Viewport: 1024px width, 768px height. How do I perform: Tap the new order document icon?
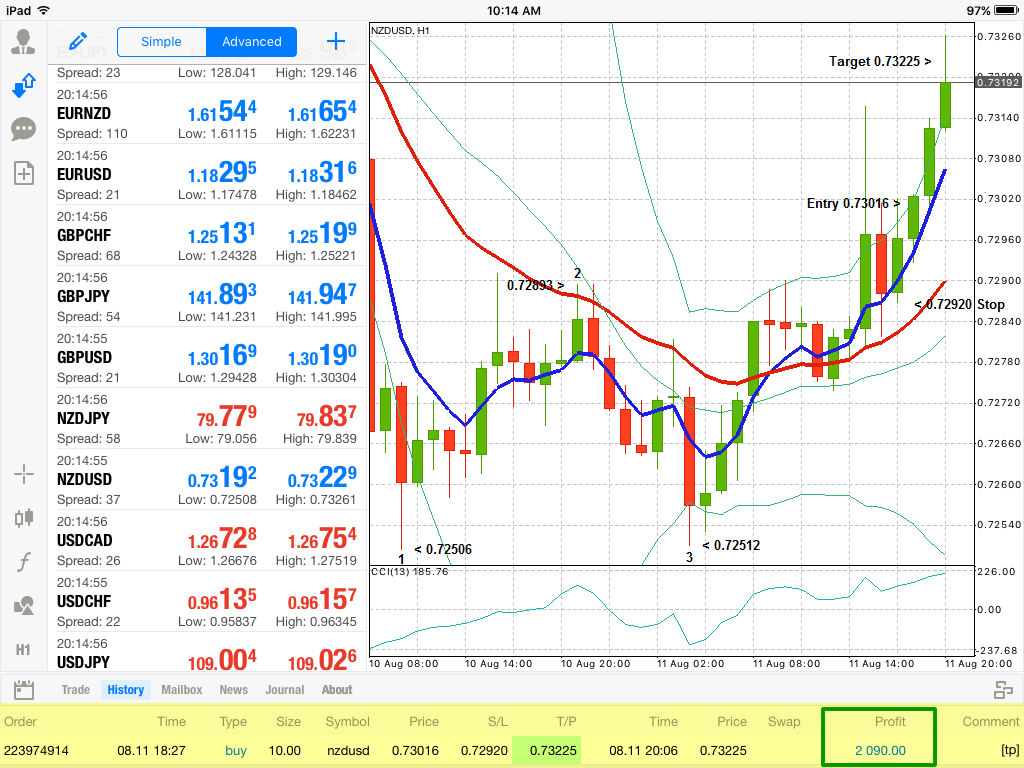click(x=24, y=173)
